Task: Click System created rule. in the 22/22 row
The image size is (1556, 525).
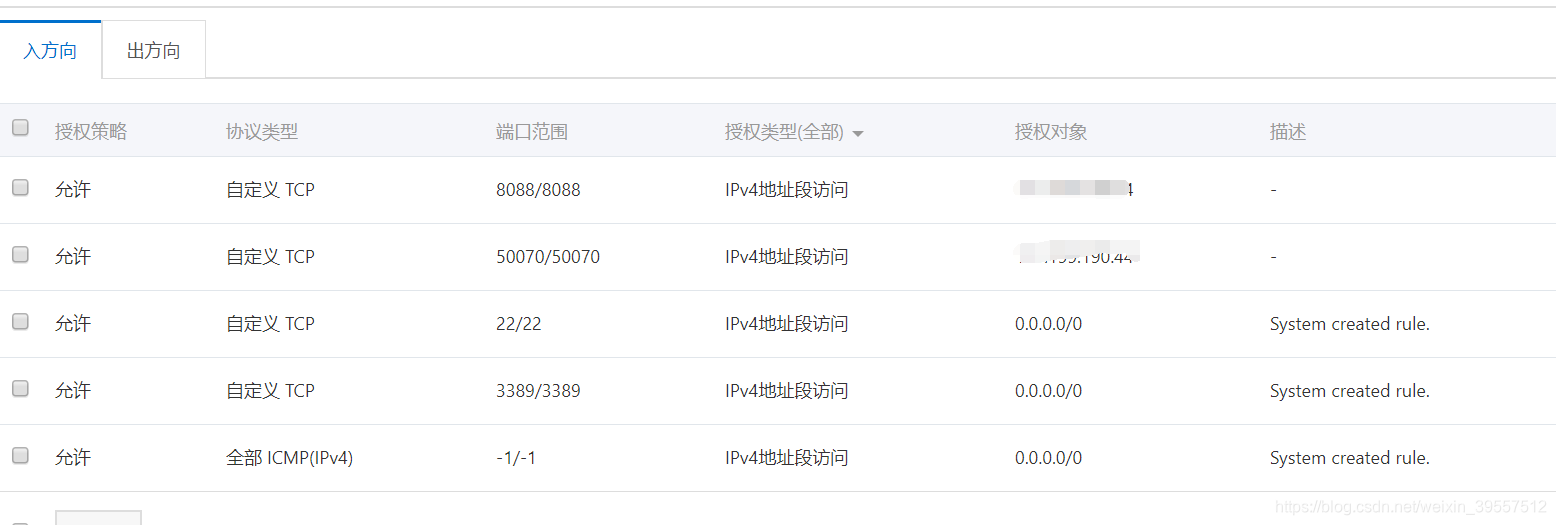Action: (x=1350, y=324)
